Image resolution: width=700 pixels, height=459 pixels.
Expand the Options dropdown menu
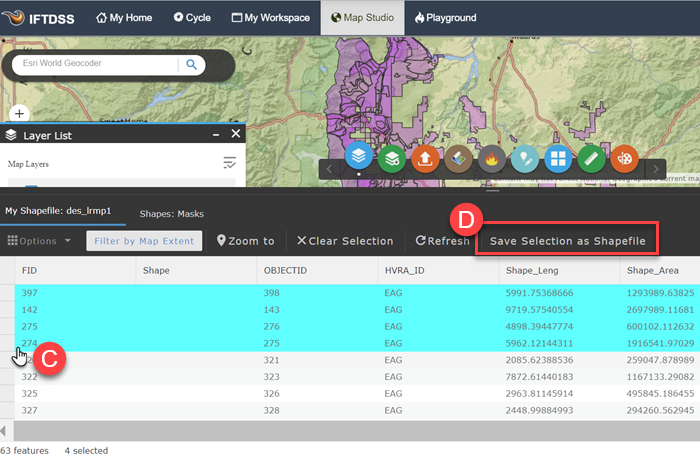40,241
